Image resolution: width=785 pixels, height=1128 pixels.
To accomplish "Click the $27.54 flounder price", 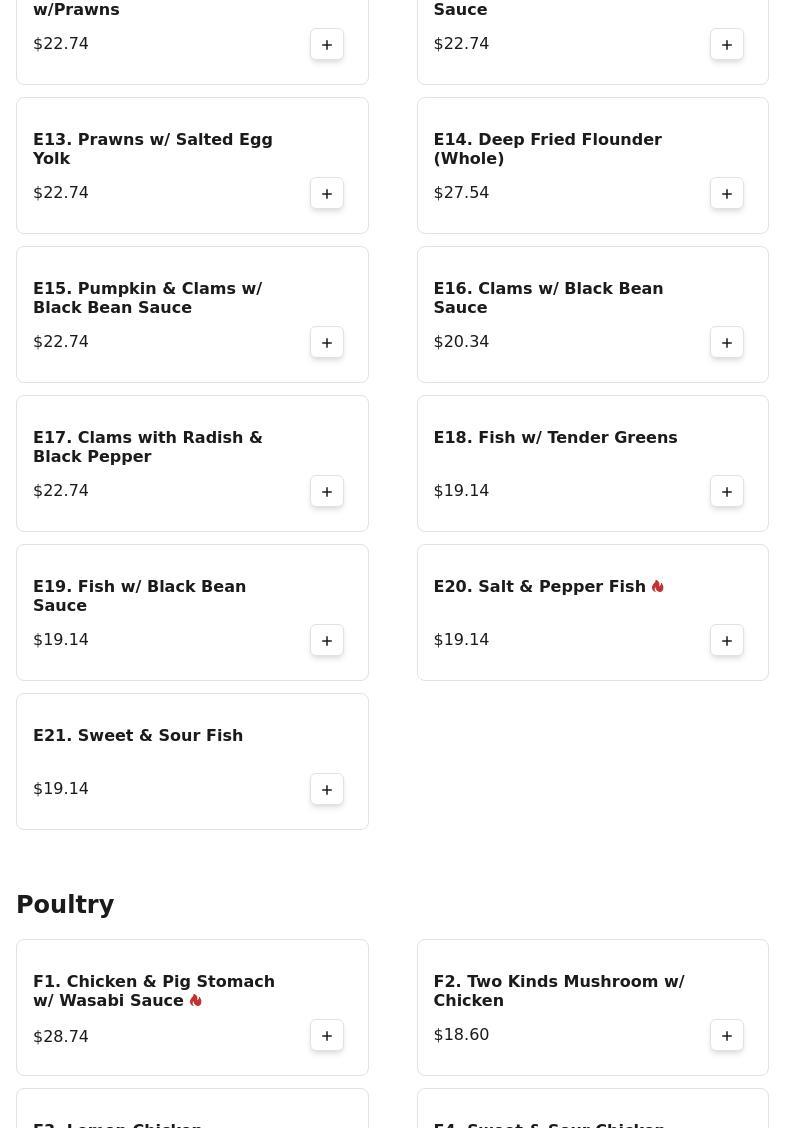I will (461, 193).
